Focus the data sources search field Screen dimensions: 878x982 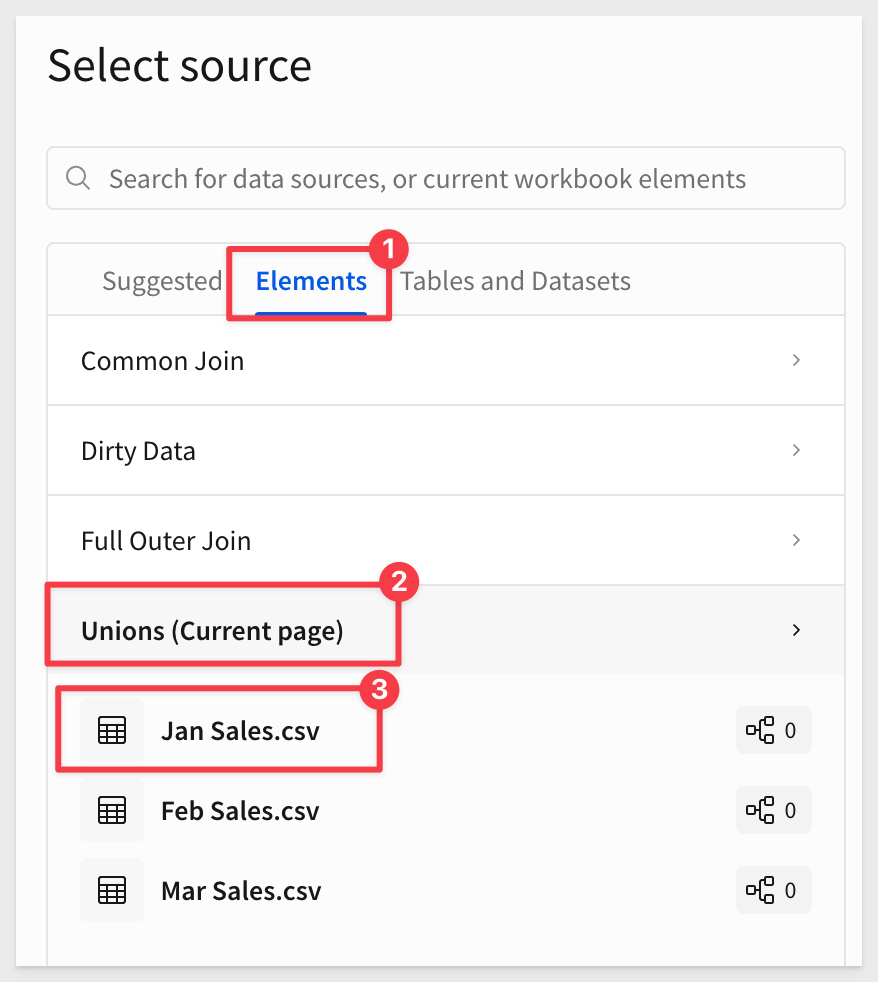(446, 178)
